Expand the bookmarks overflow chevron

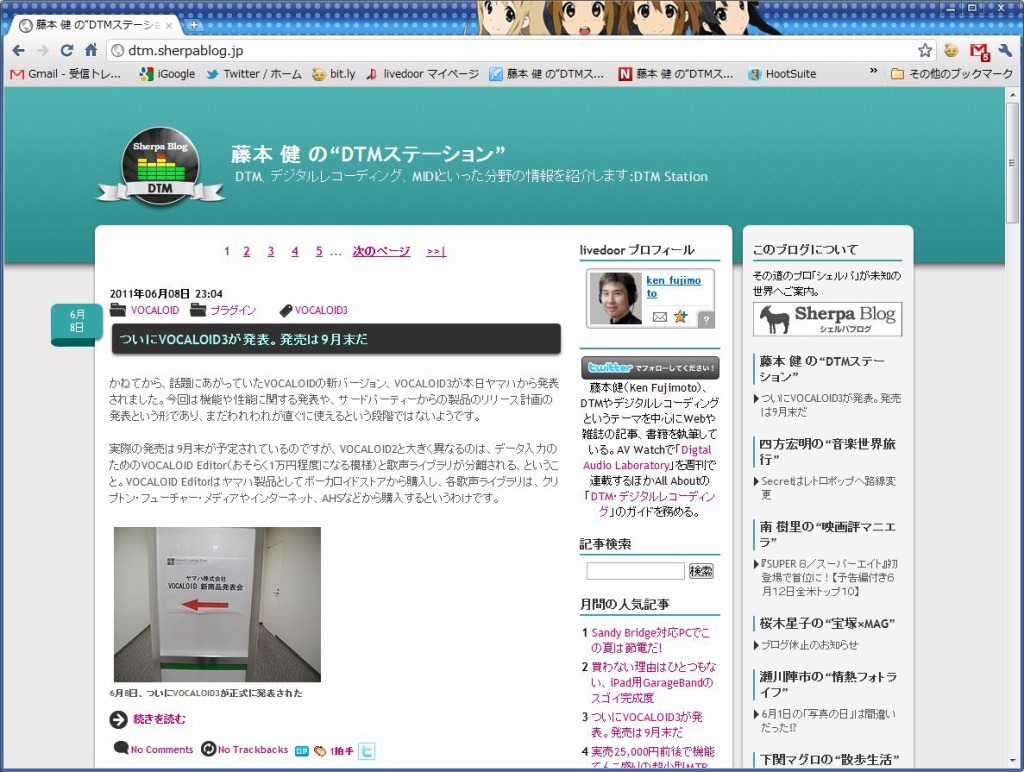873,71
